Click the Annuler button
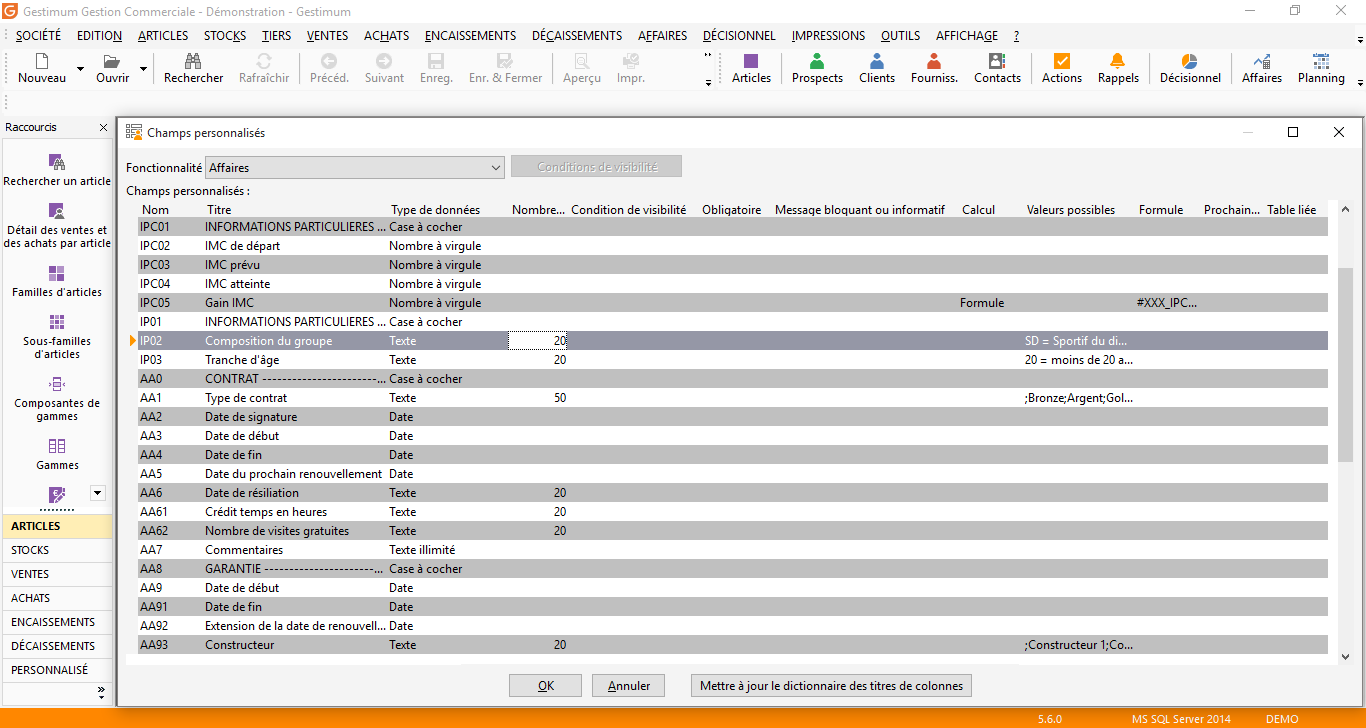The height and width of the screenshot is (728, 1366). [629, 686]
